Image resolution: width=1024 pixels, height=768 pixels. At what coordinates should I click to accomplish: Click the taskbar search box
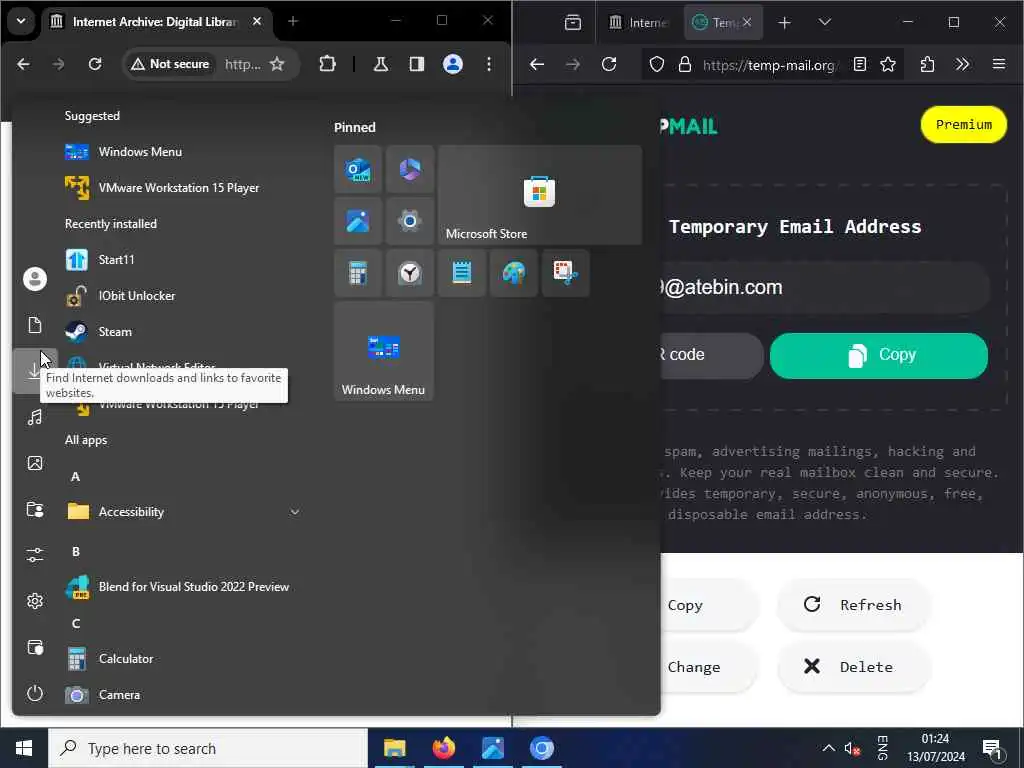pos(208,748)
